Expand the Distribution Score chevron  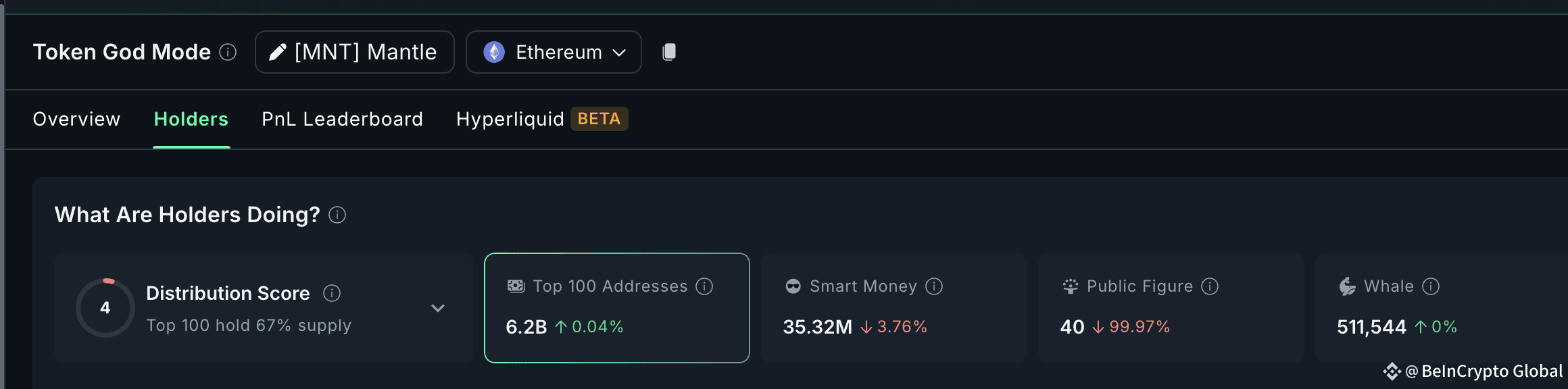[x=438, y=308]
